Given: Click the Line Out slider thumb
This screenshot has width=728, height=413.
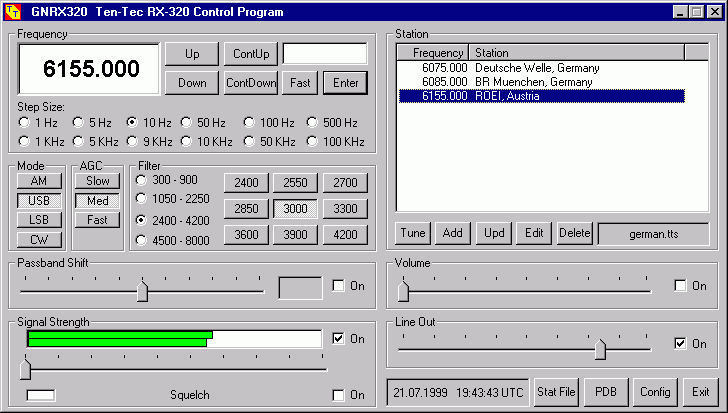Looking at the screenshot, I should 600,349.
